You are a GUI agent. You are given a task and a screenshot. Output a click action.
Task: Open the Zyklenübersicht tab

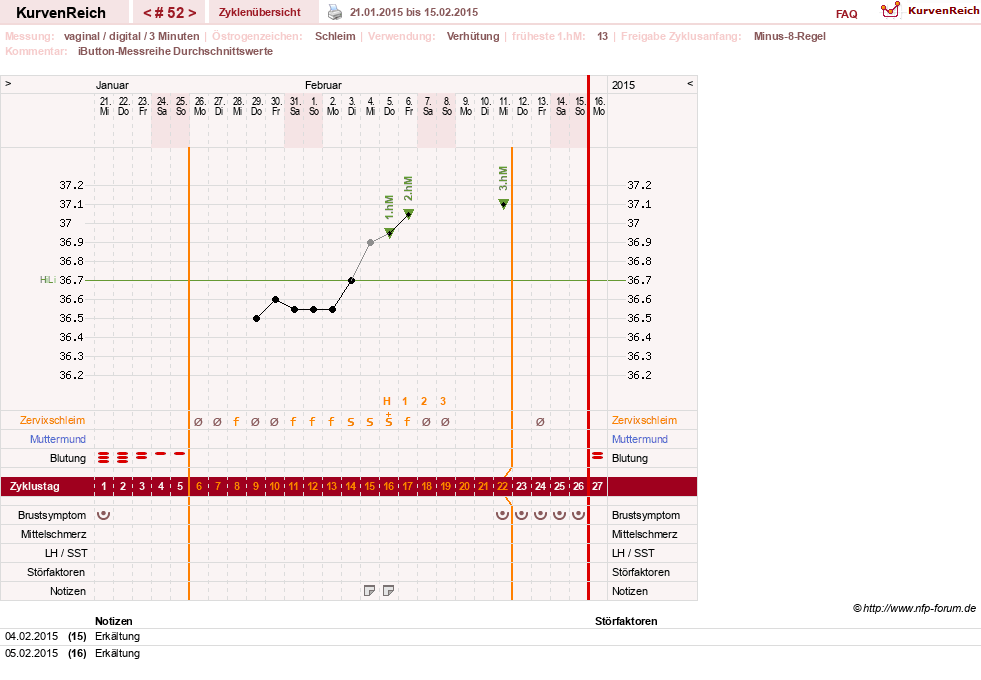click(x=260, y=12)
